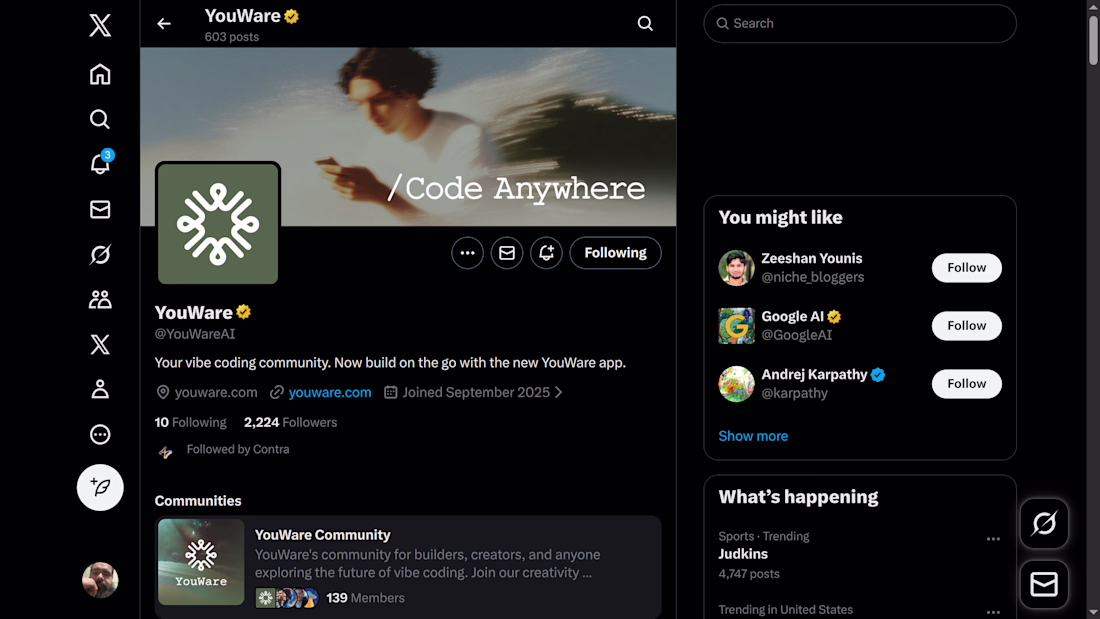Viewport: 1100px width, 619px height.
Task: Click the Following button
Action: coord(615,253)
